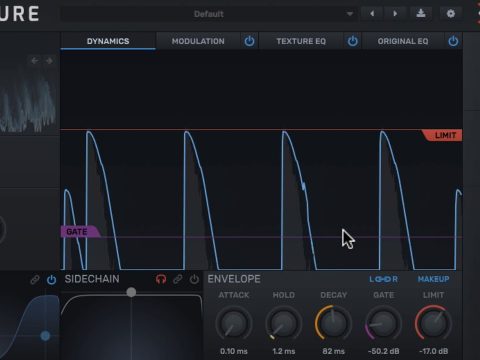This screenshot has height=360, width=480.
Task: Switch to the Modulation tab
Action: [198, 41]
